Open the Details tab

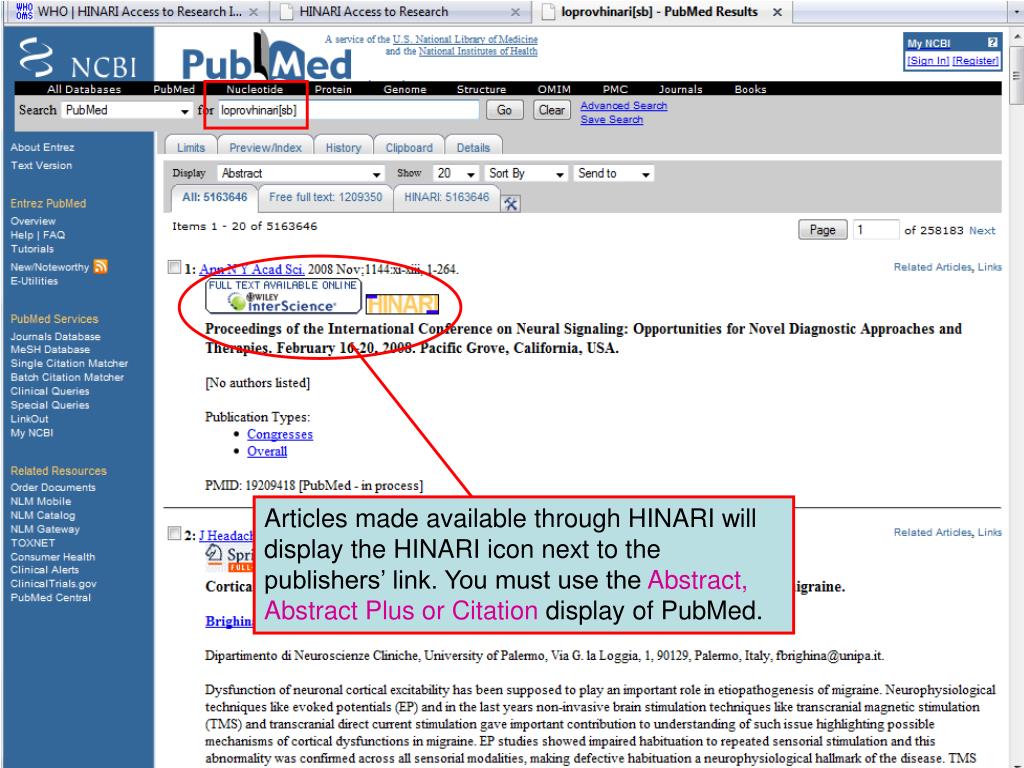(x=473, y=148)
